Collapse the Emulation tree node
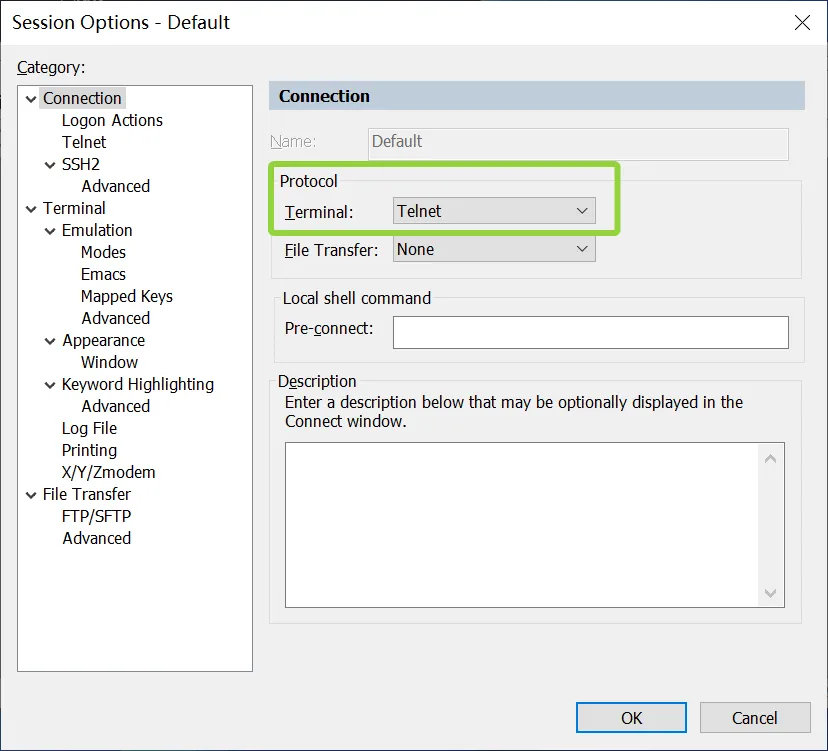The image size is (828, 751). click(51, 230)
